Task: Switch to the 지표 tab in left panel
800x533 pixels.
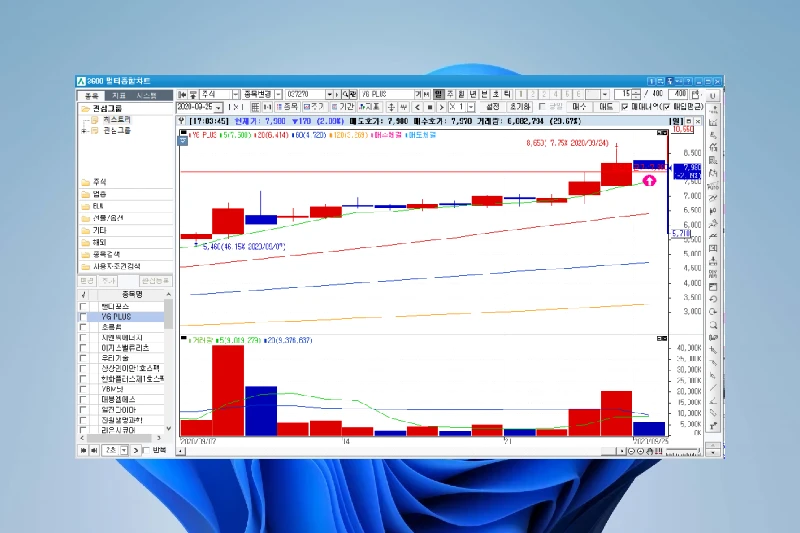Action: pyautogui.click(x=118, y=95)
